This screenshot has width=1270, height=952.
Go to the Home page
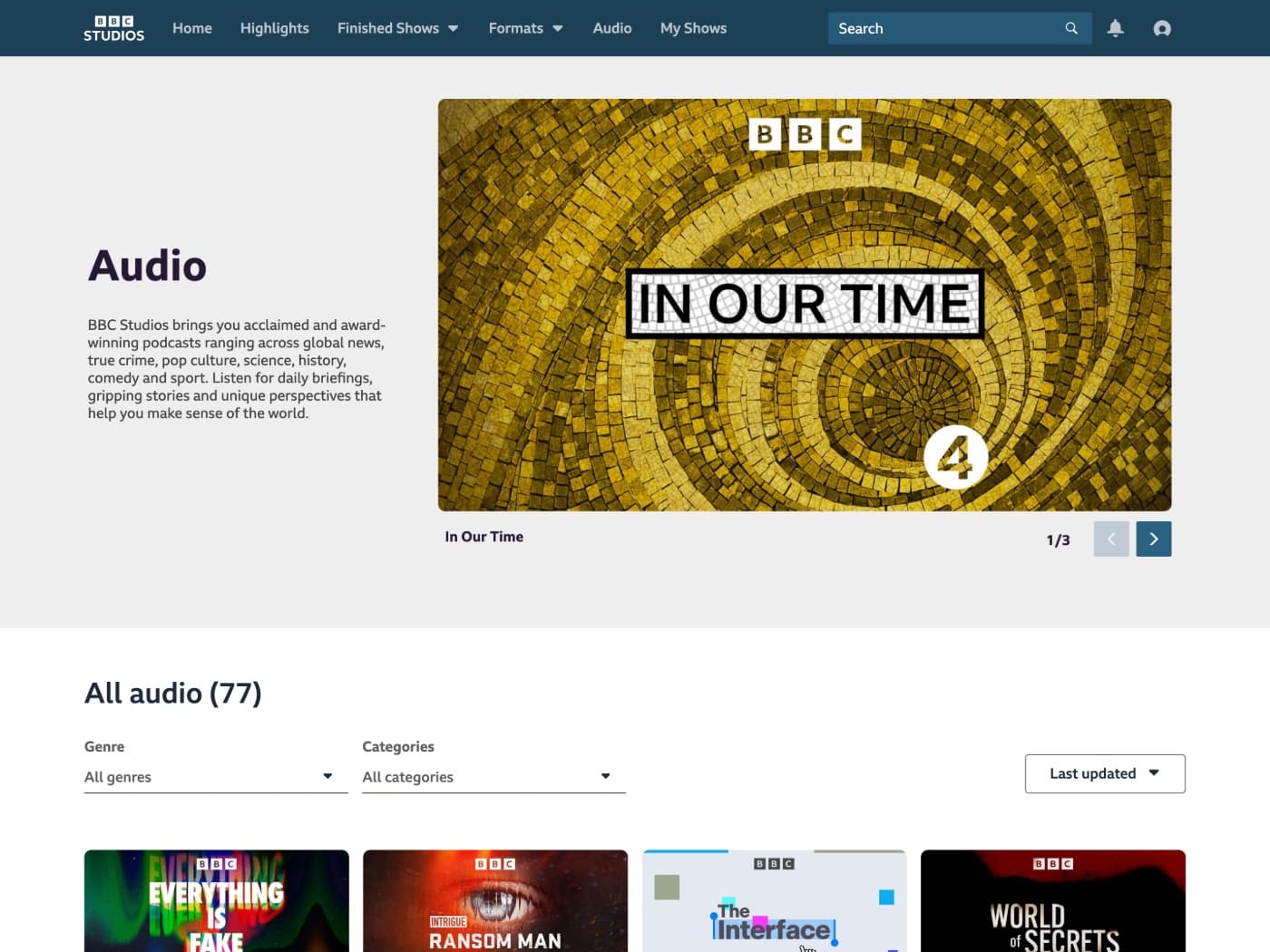192,28
